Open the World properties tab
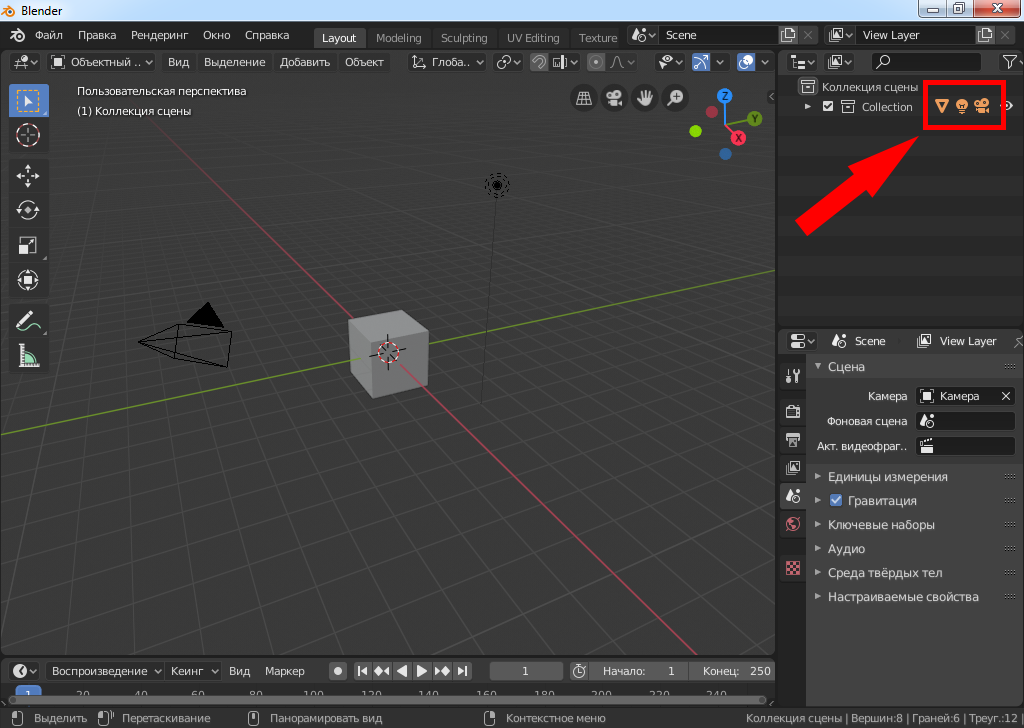The height and width of the screenshot is (728, 1024). pyautogui.click(x=793, y=524)
